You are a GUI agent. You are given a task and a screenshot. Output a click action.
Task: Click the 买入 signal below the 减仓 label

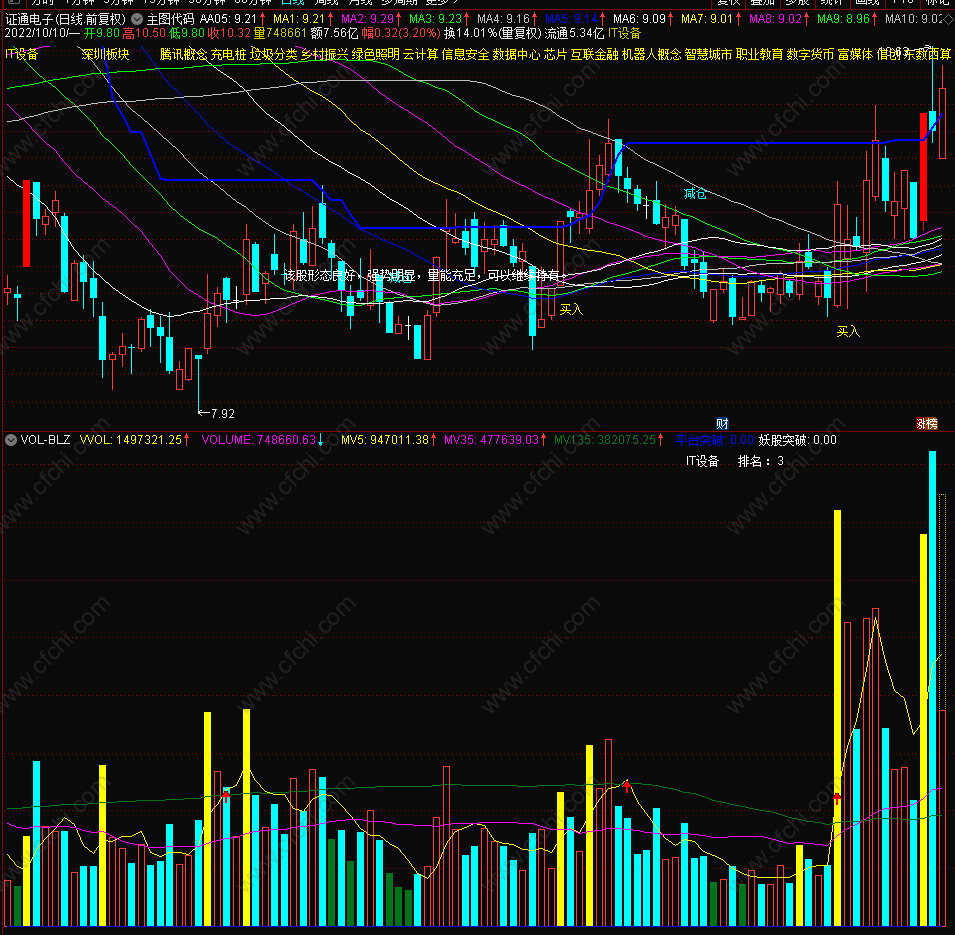[x=848, y=331]
